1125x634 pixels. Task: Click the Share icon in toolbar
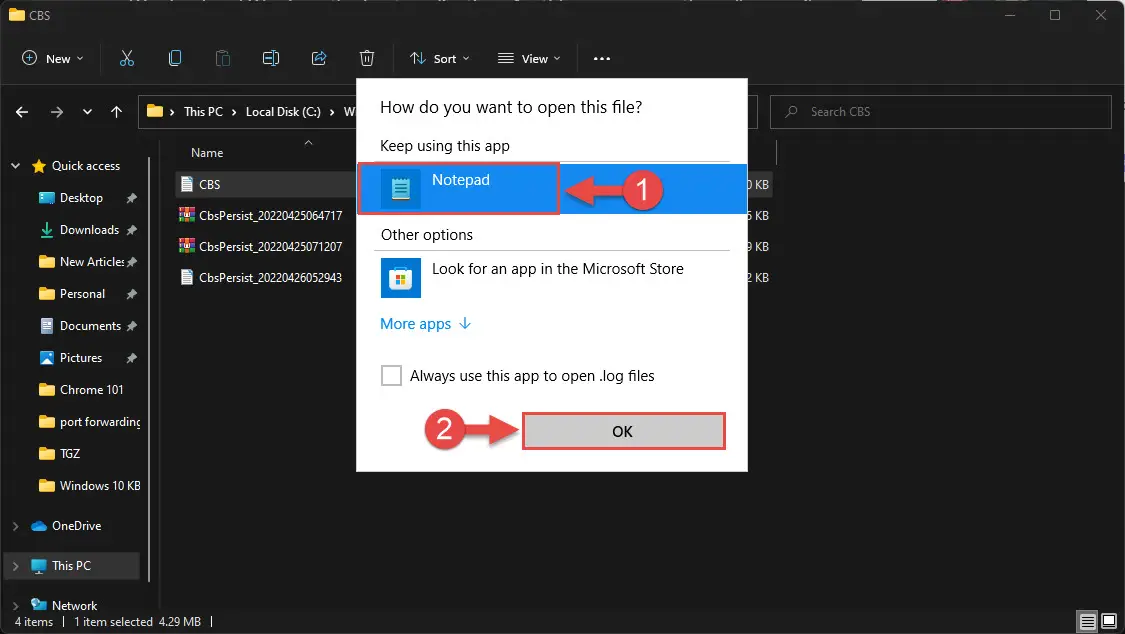[319, 58]
